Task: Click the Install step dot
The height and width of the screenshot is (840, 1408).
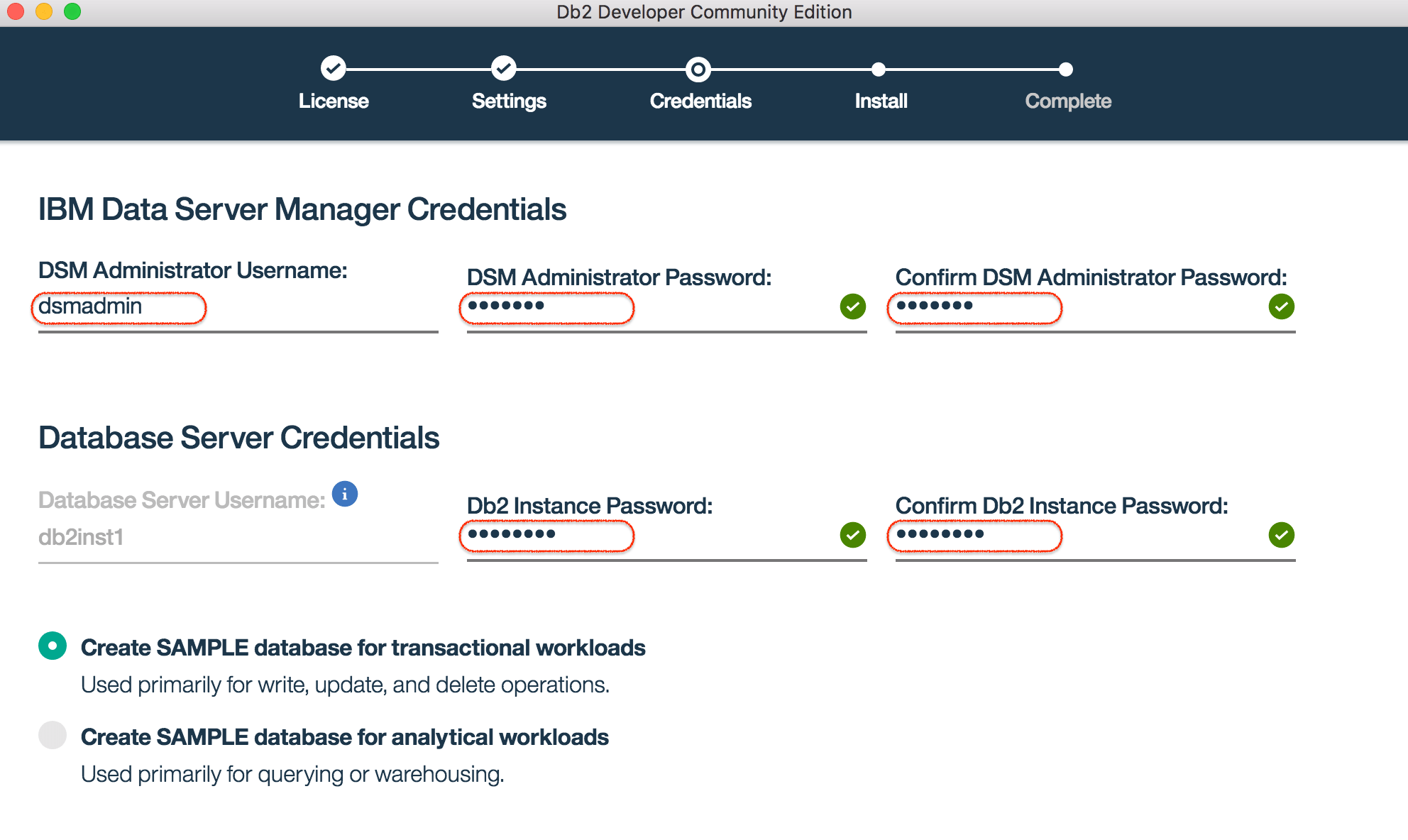Action: [879, 70]
